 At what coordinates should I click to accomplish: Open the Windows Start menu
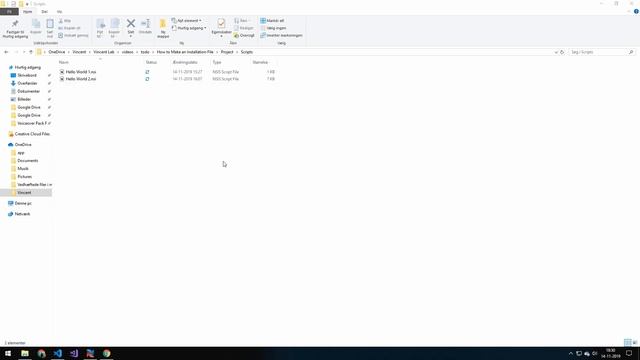pos(8,353)
